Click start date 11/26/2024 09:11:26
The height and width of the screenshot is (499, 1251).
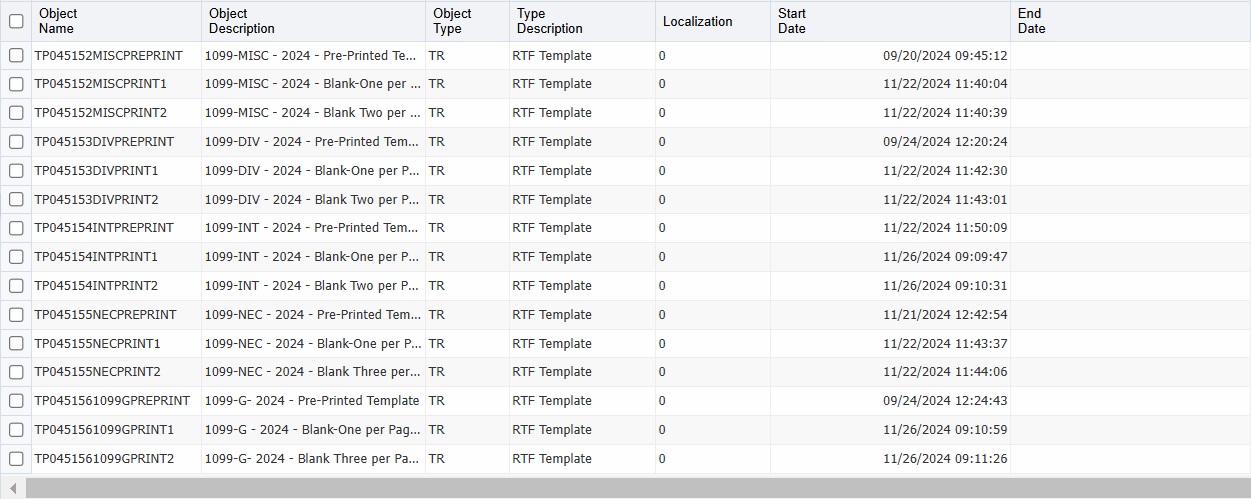pos(945,459)
